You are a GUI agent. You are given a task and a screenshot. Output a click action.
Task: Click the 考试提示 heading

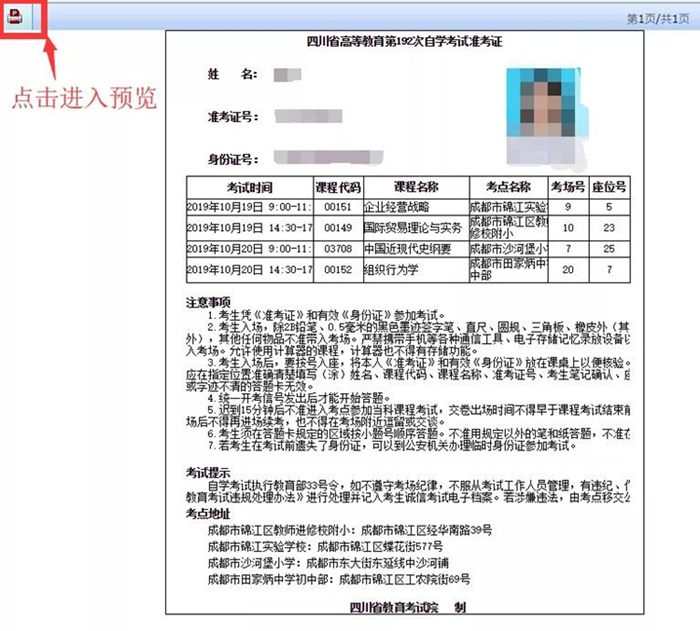pyautogui.click(x=208, y=472)
